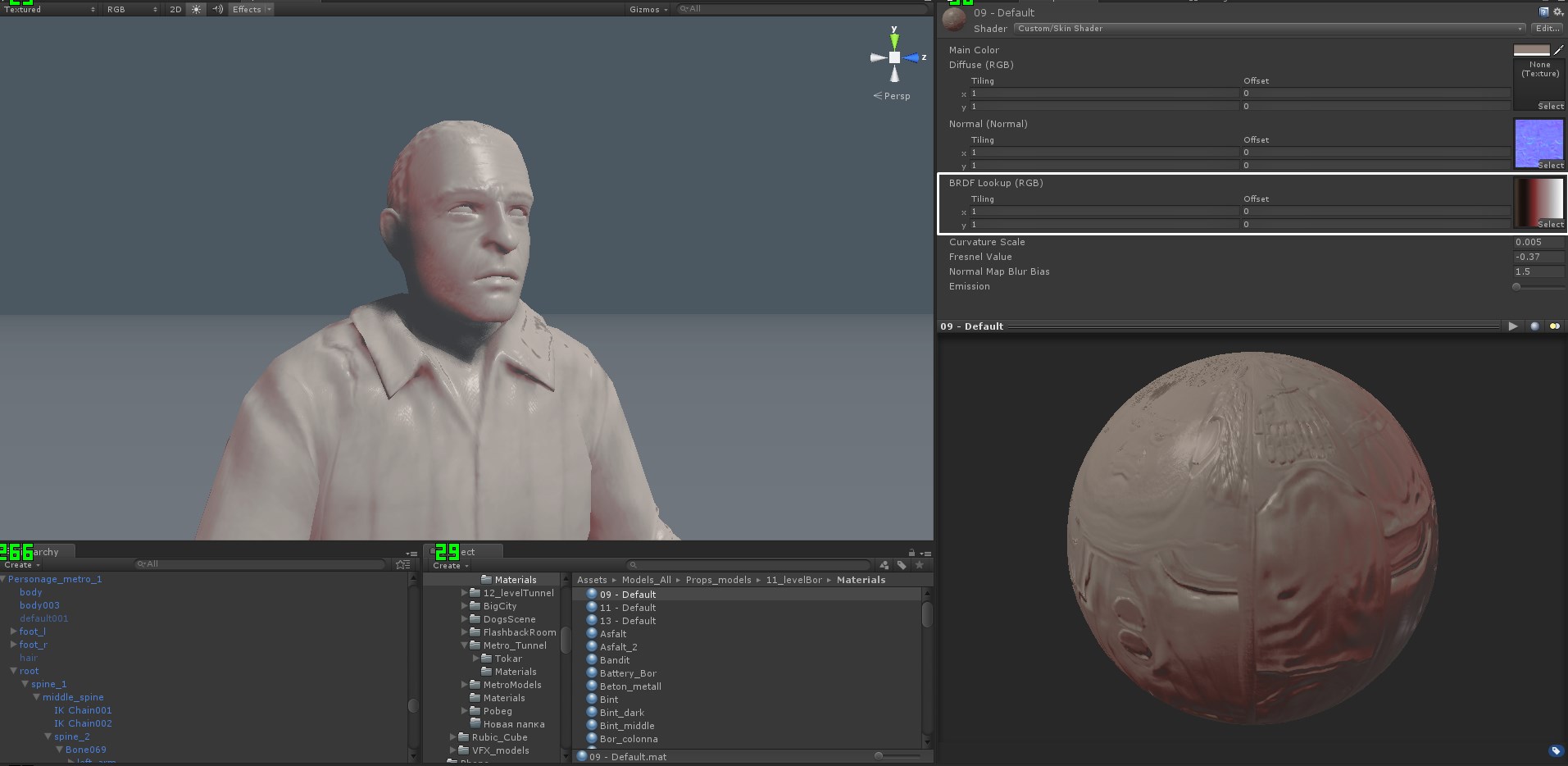Click Edit... button beside the shader
Viewport: 1568px width, 766px height.
pos(1548,29)
